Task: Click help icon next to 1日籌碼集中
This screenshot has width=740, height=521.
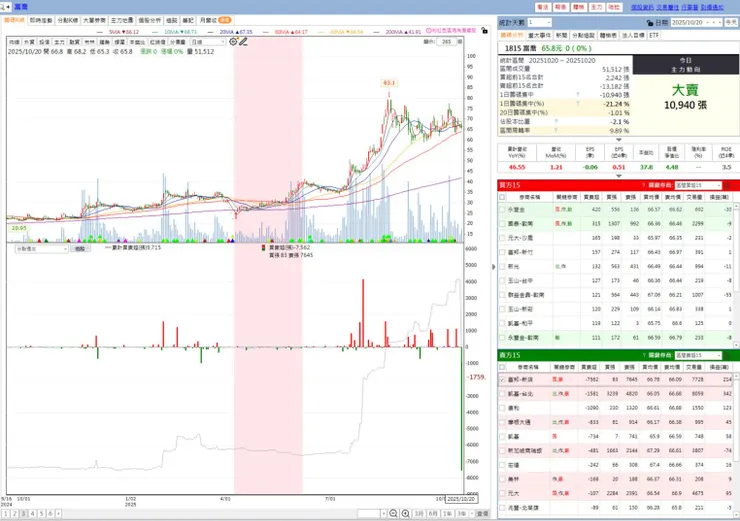Action: (x=578, y=95)
